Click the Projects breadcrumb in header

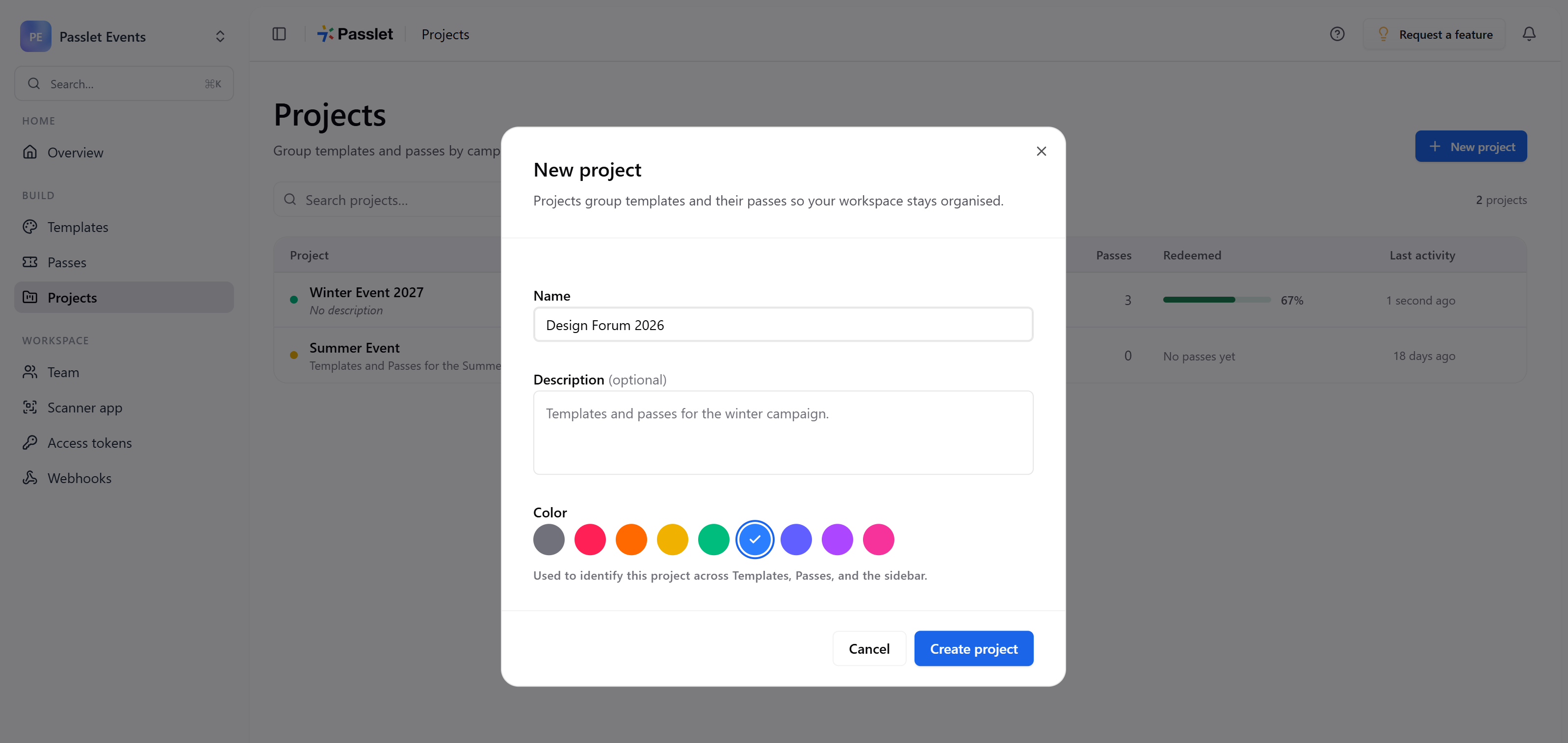pyautogui.click(x=445, y=34)
